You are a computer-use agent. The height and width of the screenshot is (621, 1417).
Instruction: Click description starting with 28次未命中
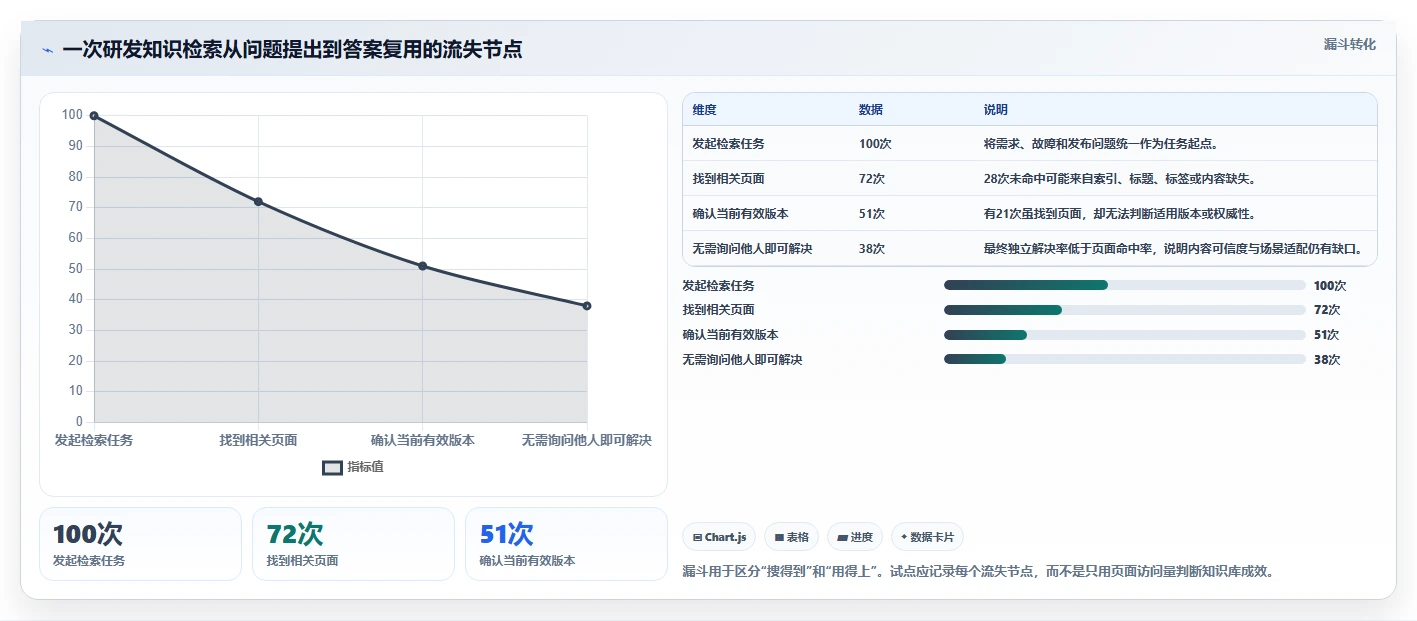(x=1120, y=179)
